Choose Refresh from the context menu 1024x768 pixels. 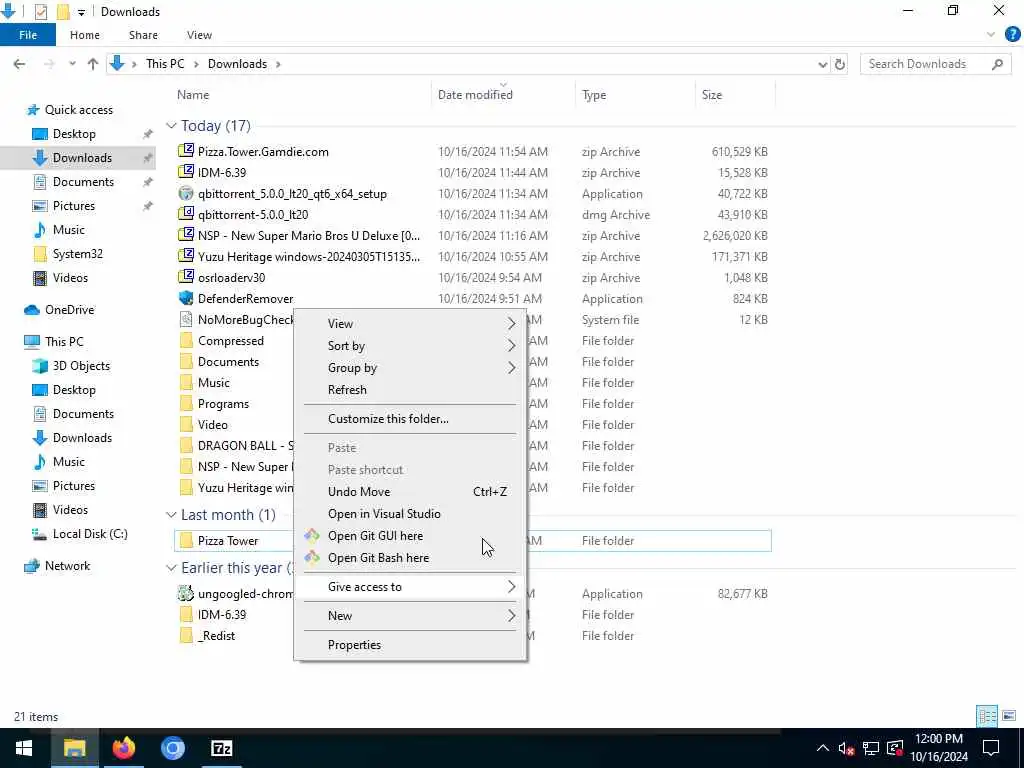click(410, 390)
